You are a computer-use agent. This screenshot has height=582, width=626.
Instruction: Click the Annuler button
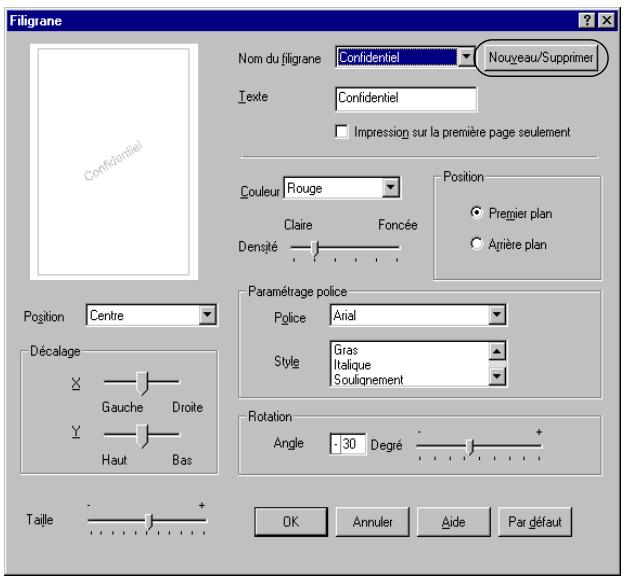[372, 522]
